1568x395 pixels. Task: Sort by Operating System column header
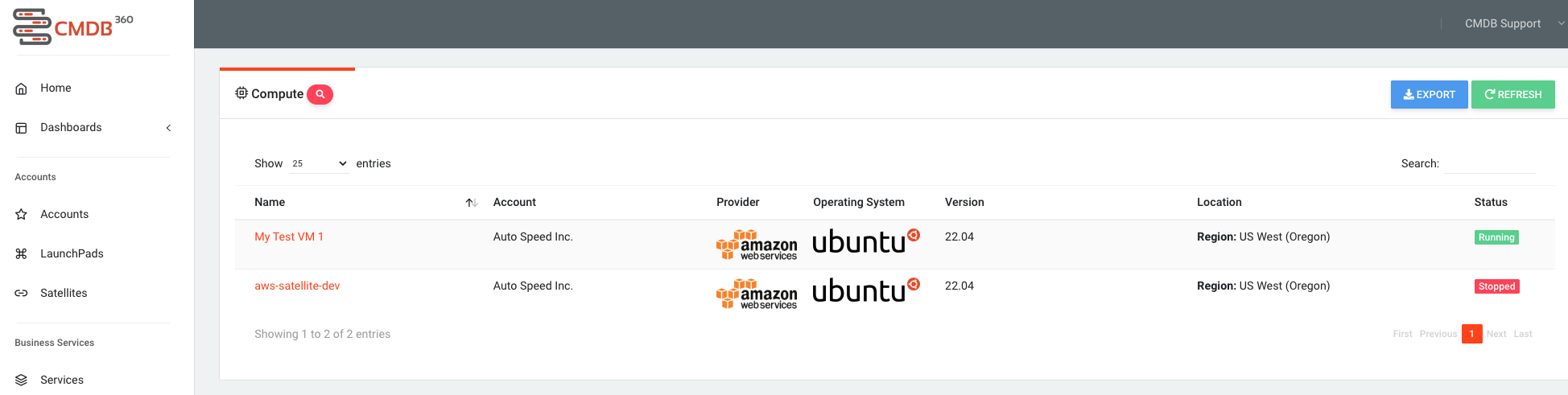[x=859, y=202]
